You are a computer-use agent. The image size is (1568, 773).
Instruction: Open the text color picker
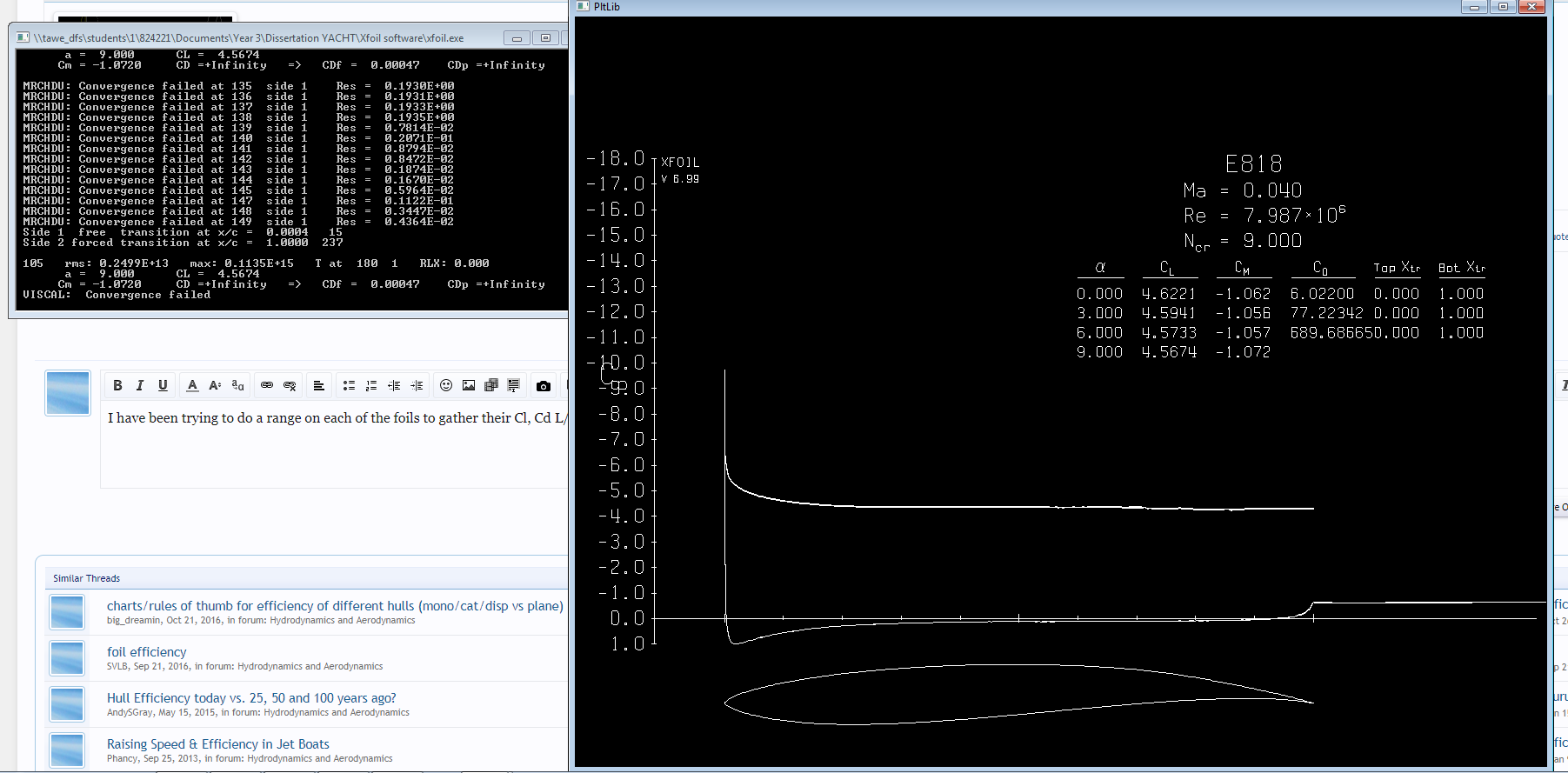coord(192,385)
